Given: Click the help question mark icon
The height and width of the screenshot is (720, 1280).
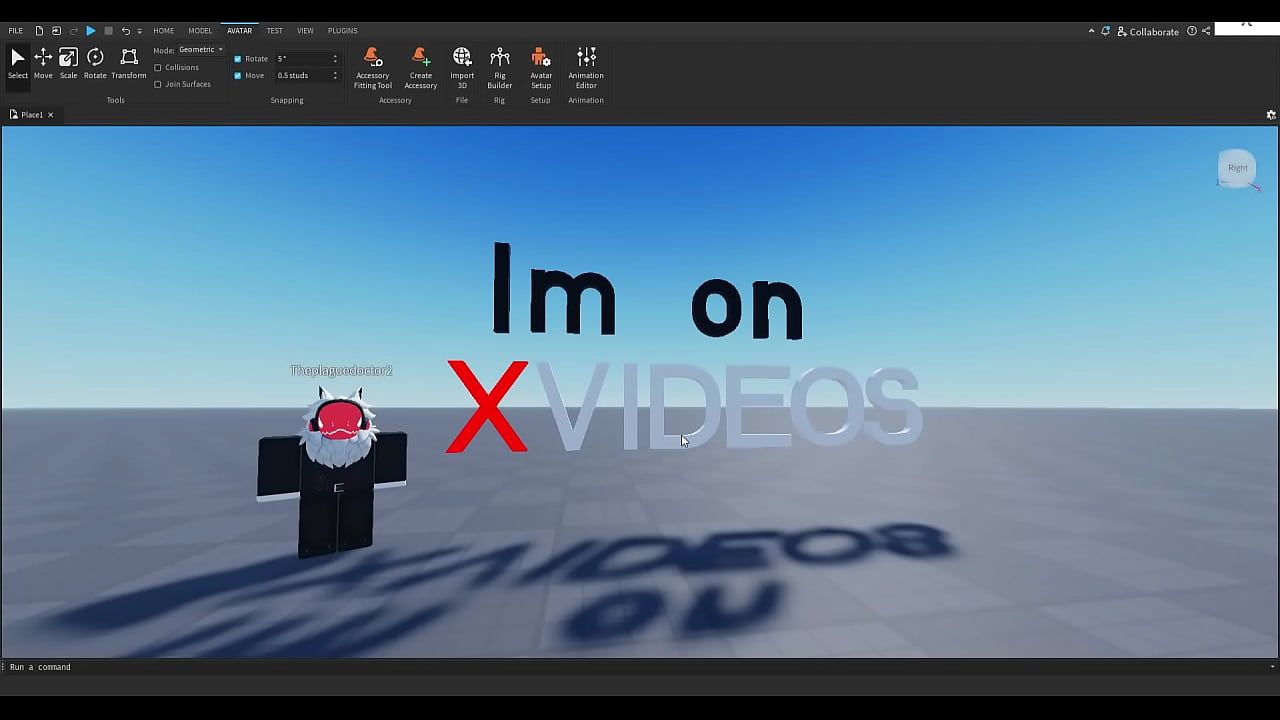Looking at the screenshot, I should (x=1191, y=31).
